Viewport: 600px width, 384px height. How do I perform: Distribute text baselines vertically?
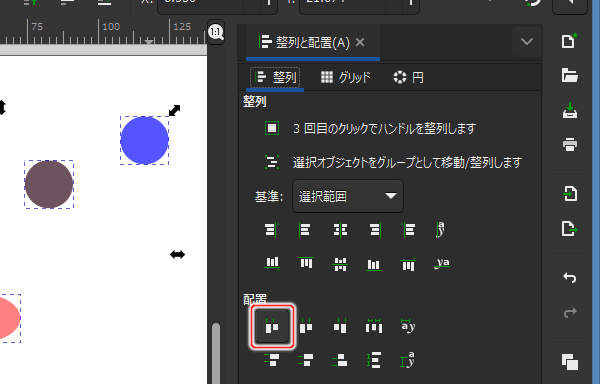408,360
